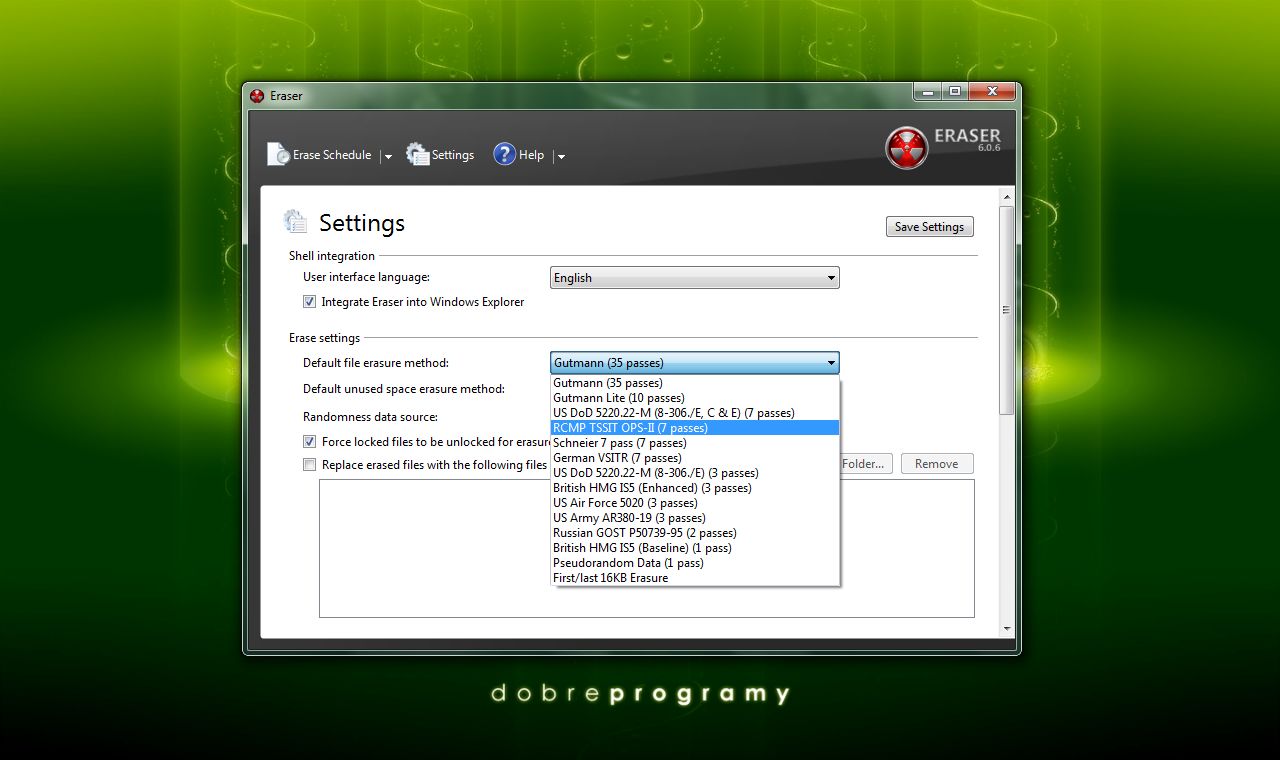Viewport: 1280px width, 760px height.
Task: Toggle Force locked files to be unlocked
Action: point(310,441)
